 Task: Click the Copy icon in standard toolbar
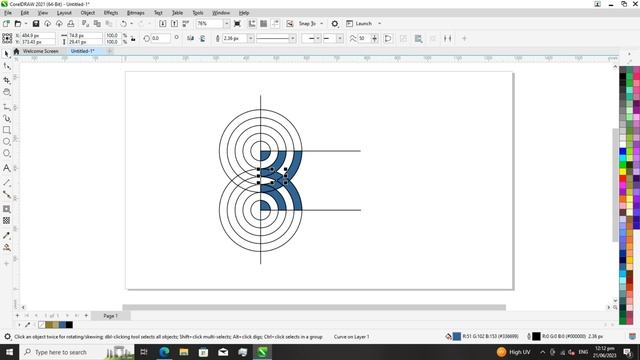pyautogui.click(x=97, y=24)
